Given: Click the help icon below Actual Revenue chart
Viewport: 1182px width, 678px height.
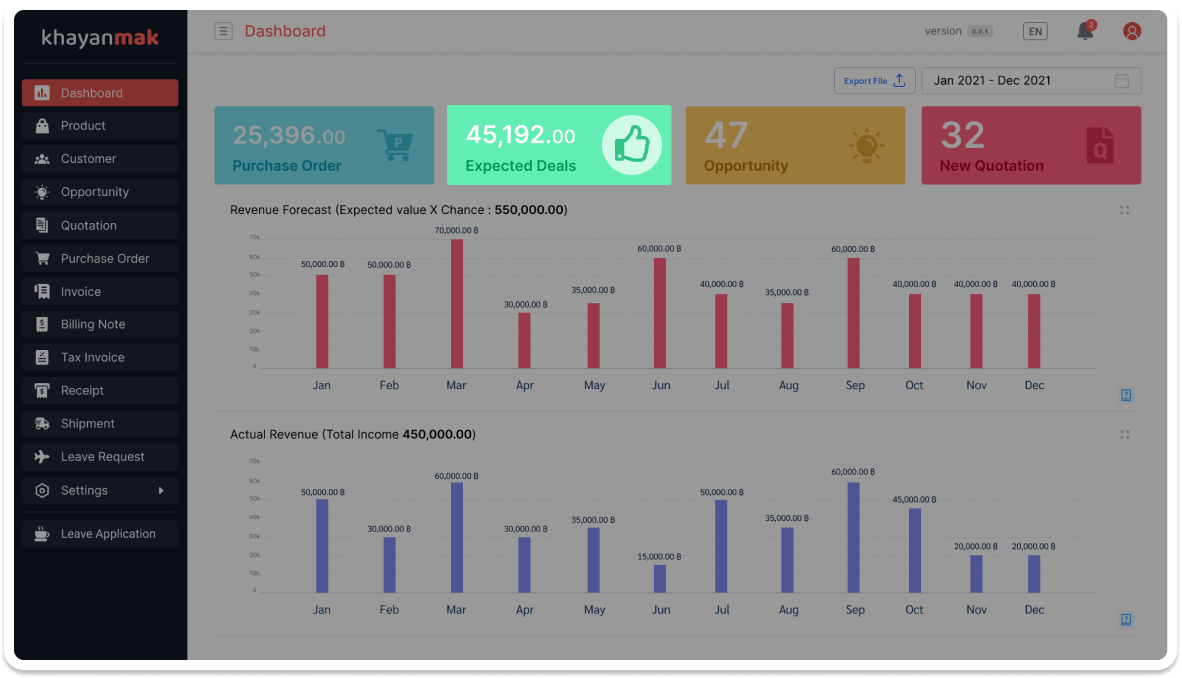Looking at the screenshot, I should click(1126, 619).
